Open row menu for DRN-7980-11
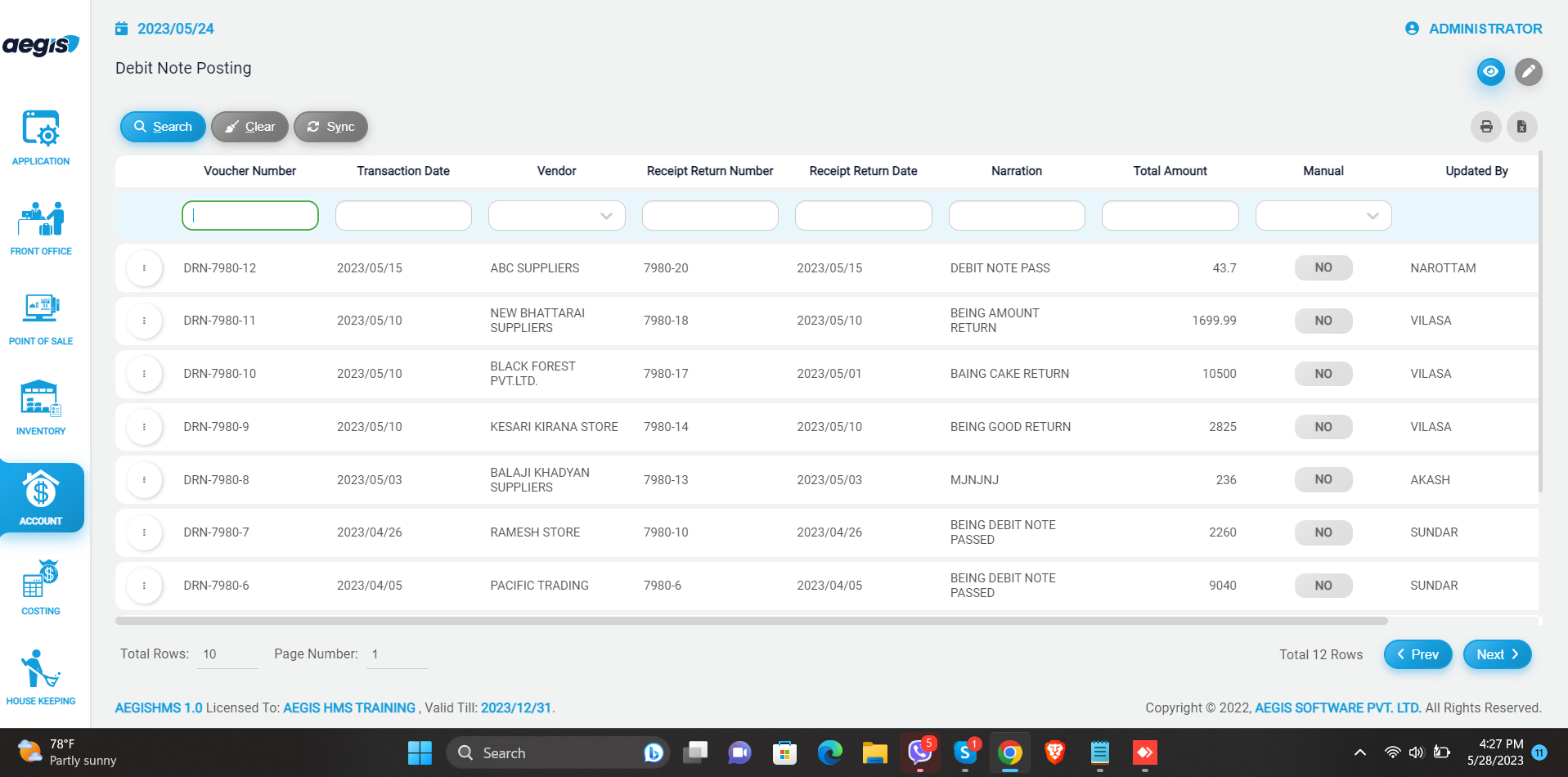The height and width of the screenshot is (777, 1568). coord(145,321)
